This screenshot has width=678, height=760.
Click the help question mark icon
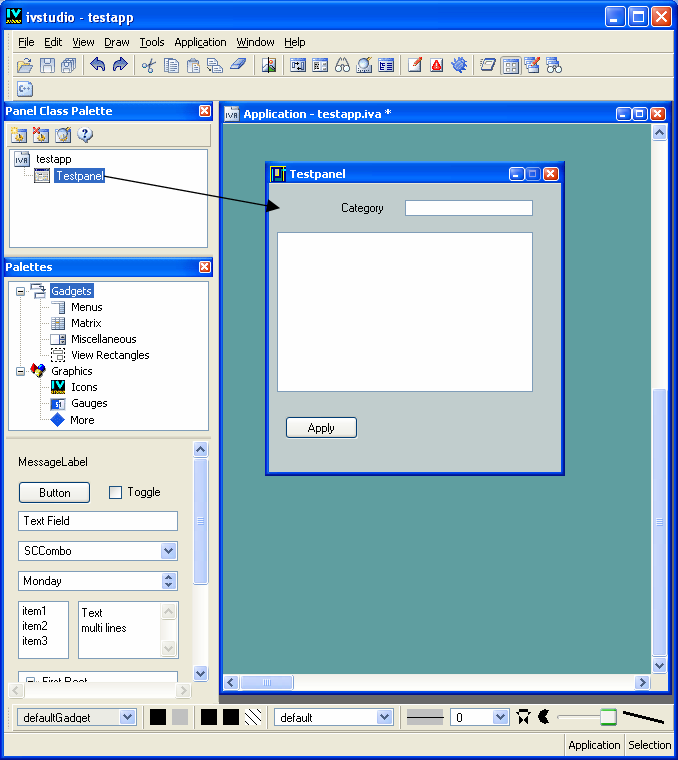[x=85, y=135]
